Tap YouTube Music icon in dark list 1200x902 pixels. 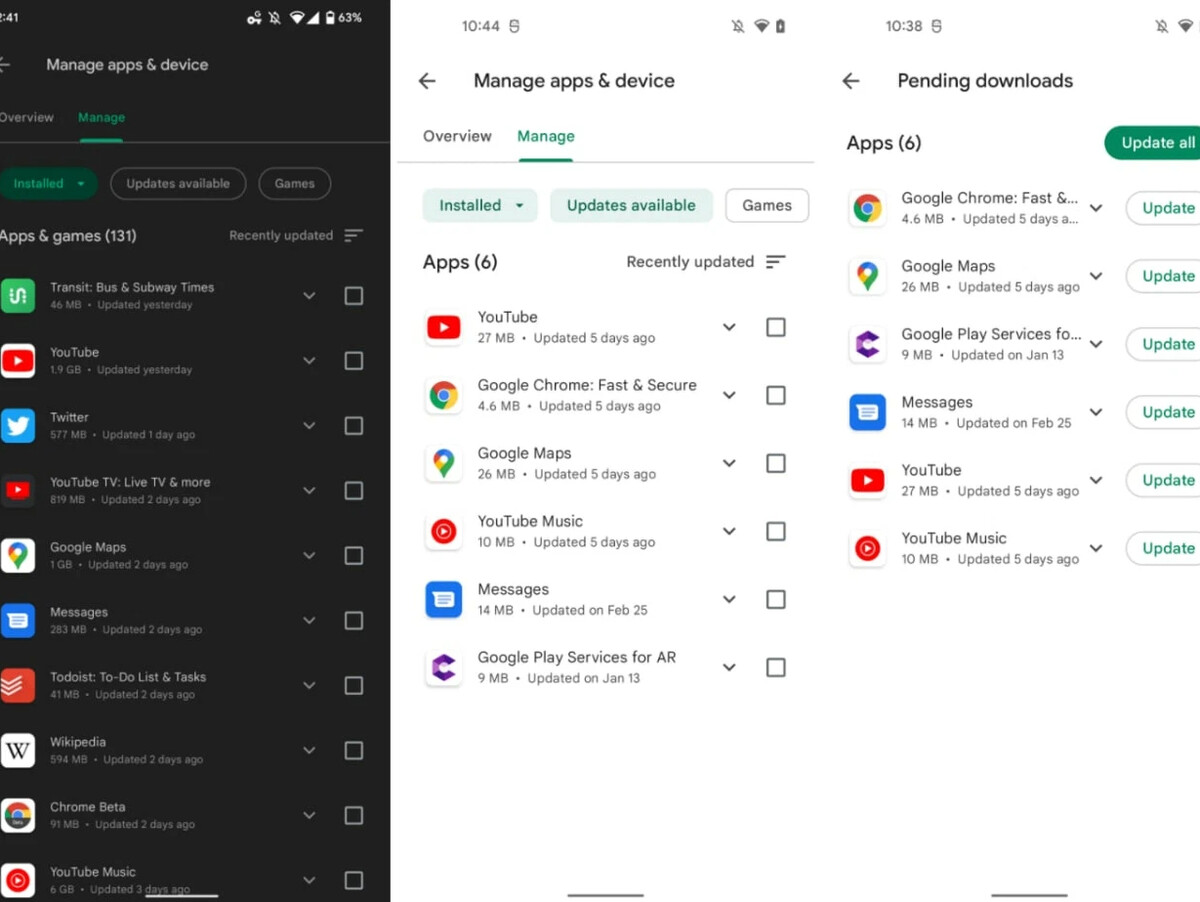tap(17, 880)
